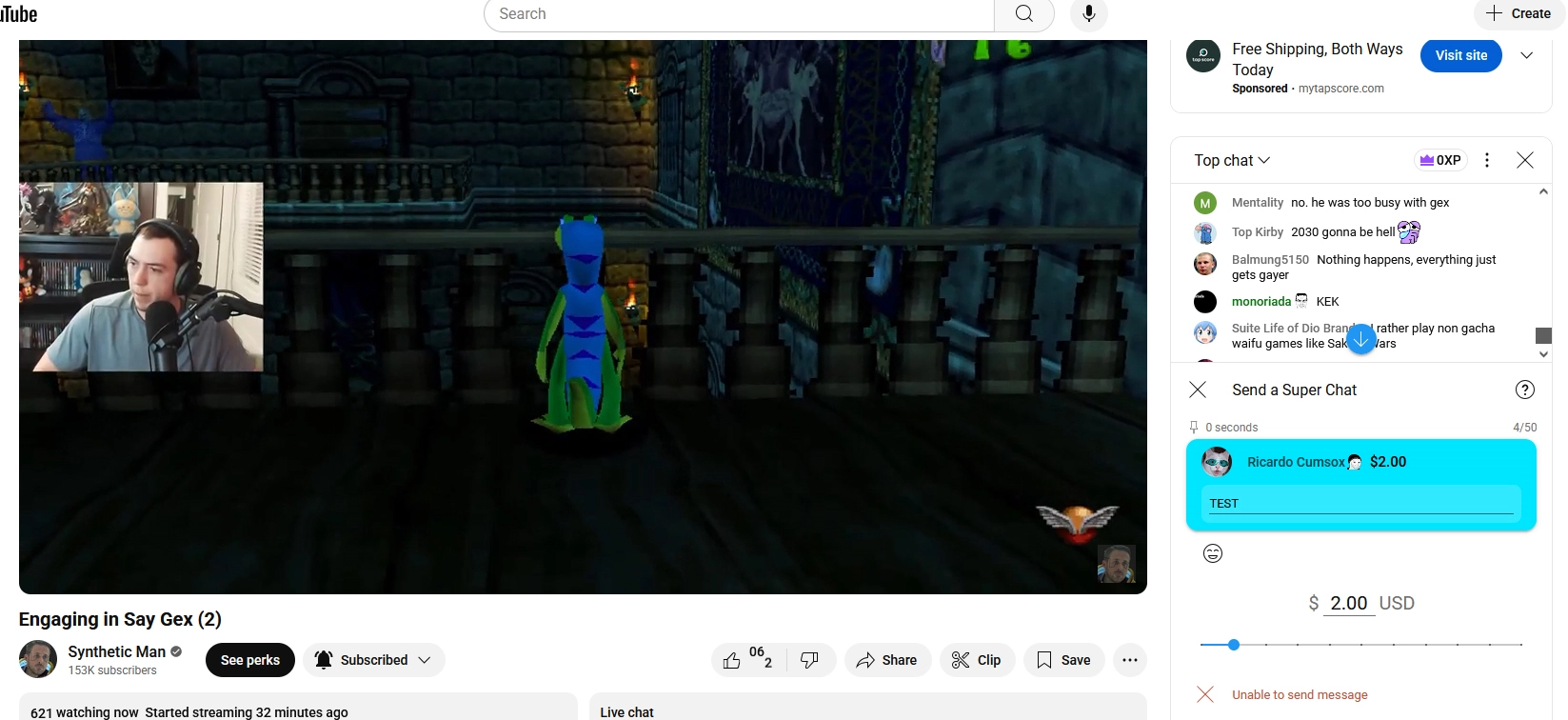
Task: Click Mentality's chat avatar
Action: (1205, 203)
